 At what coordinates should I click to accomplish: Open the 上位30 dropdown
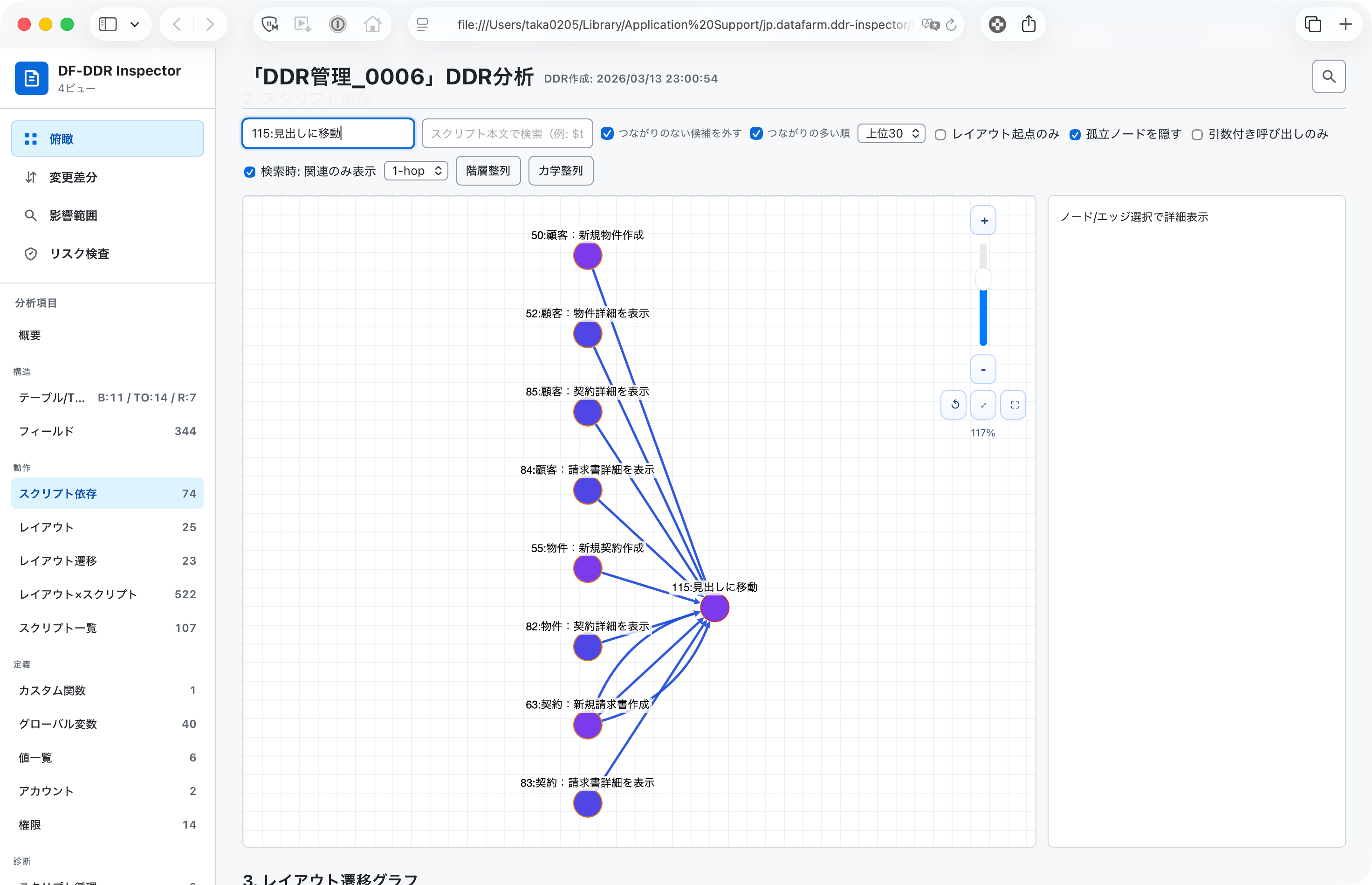tap(892, 133)
